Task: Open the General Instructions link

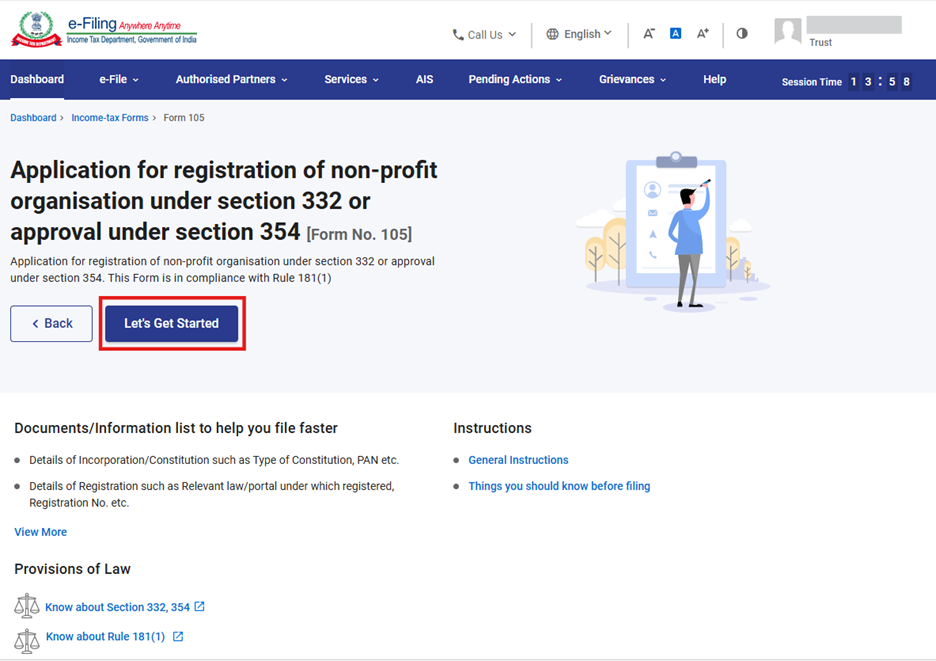Action: pyautogui.click(x=518, y=460)
